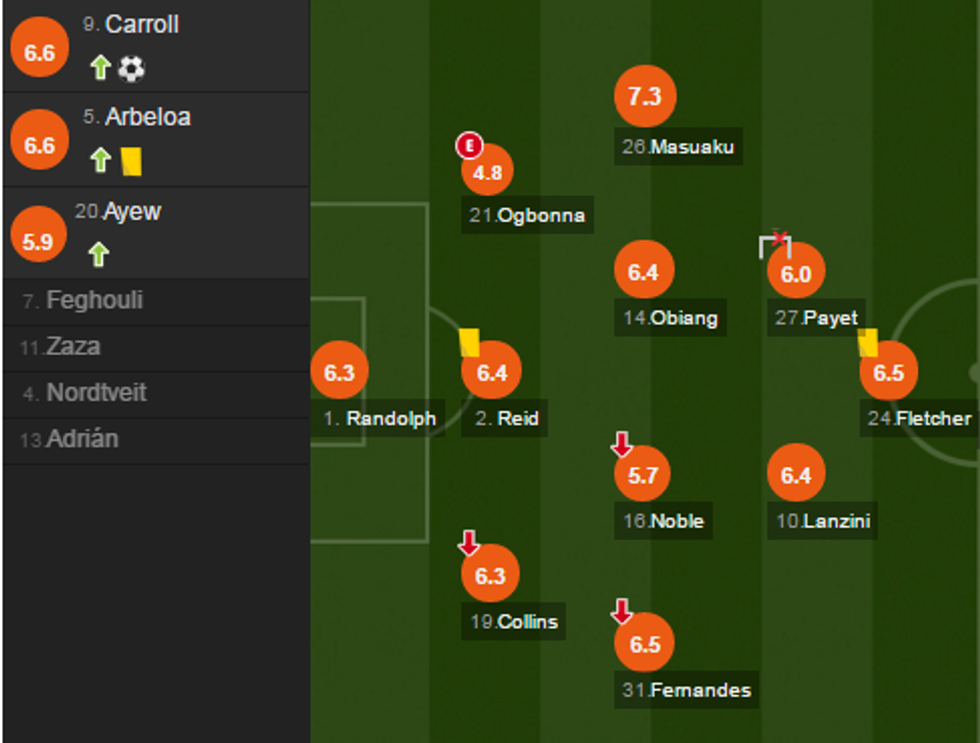Click Lanzini's 6.4 rating circle
The image size is (980, 743).
796,474
